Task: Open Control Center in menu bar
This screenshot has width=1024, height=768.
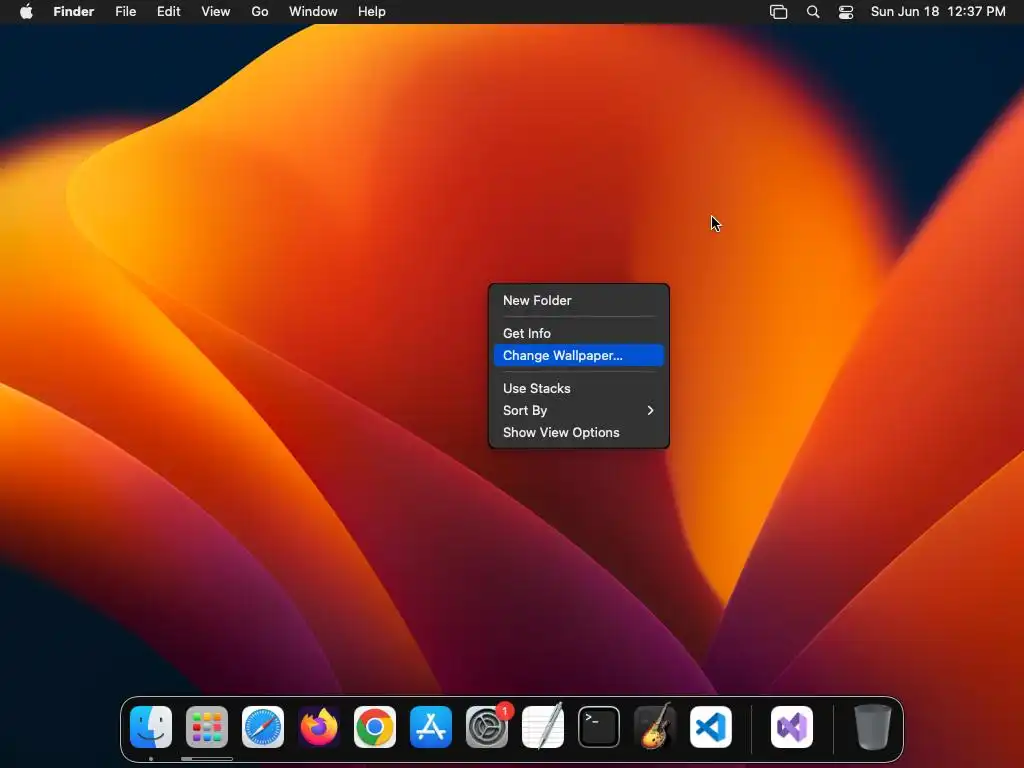Action: point(846,12)
